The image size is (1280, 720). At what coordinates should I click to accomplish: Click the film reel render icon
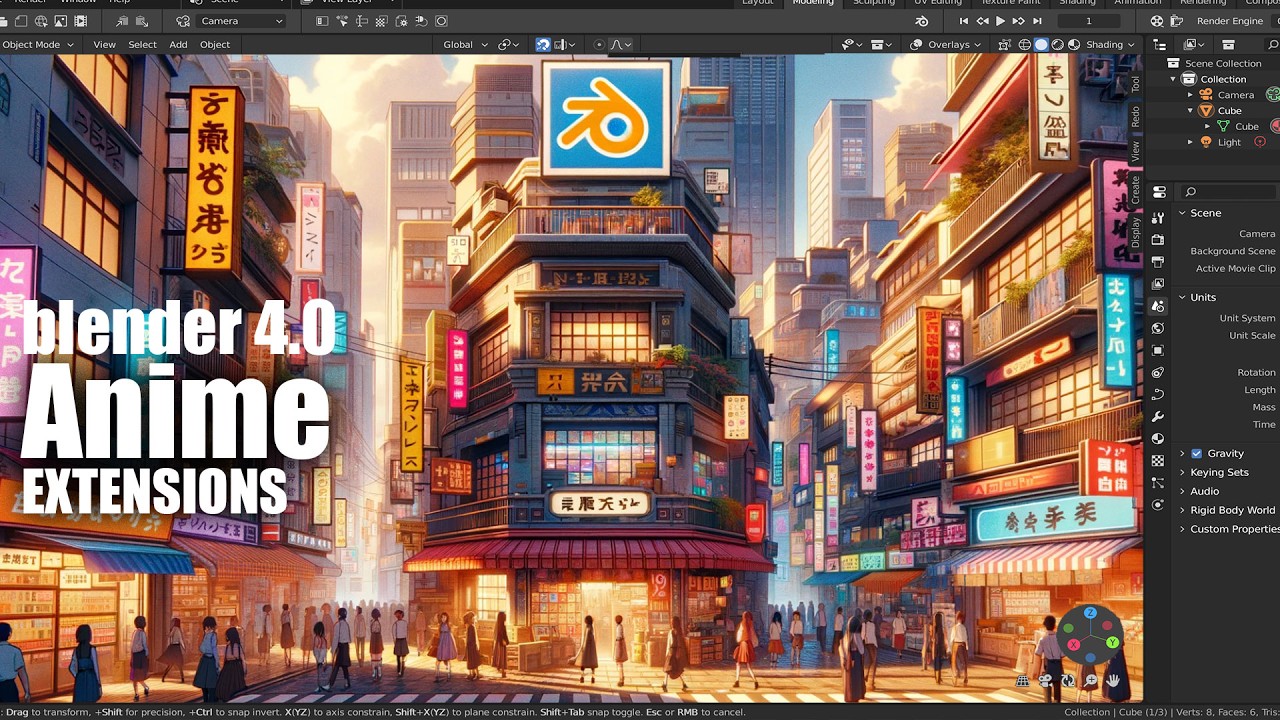1157,21
